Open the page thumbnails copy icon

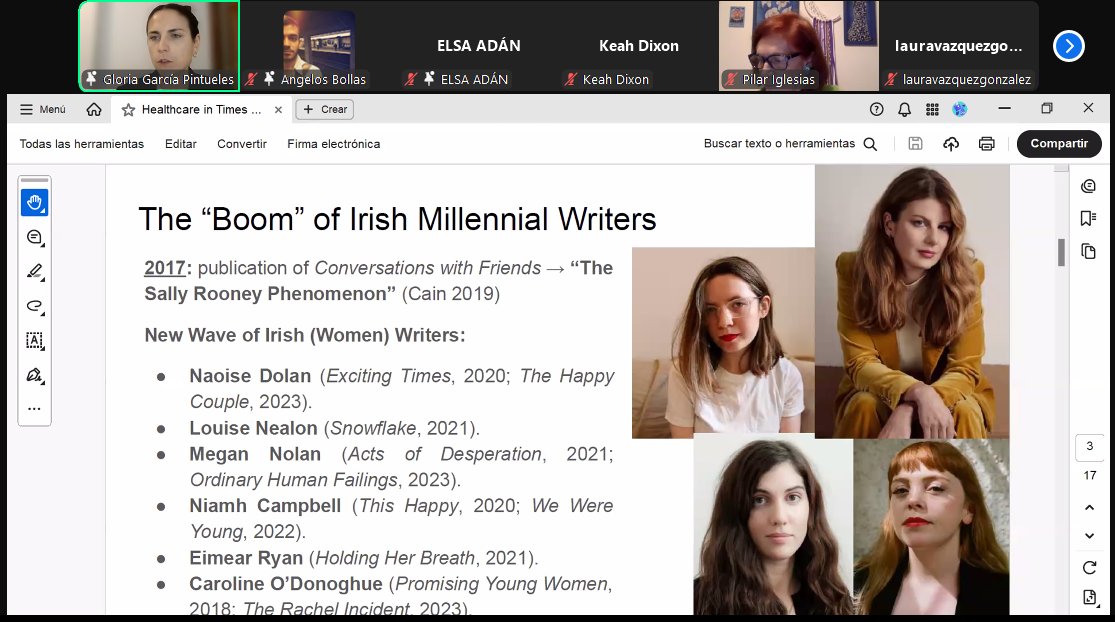[x=1088, y=251]
